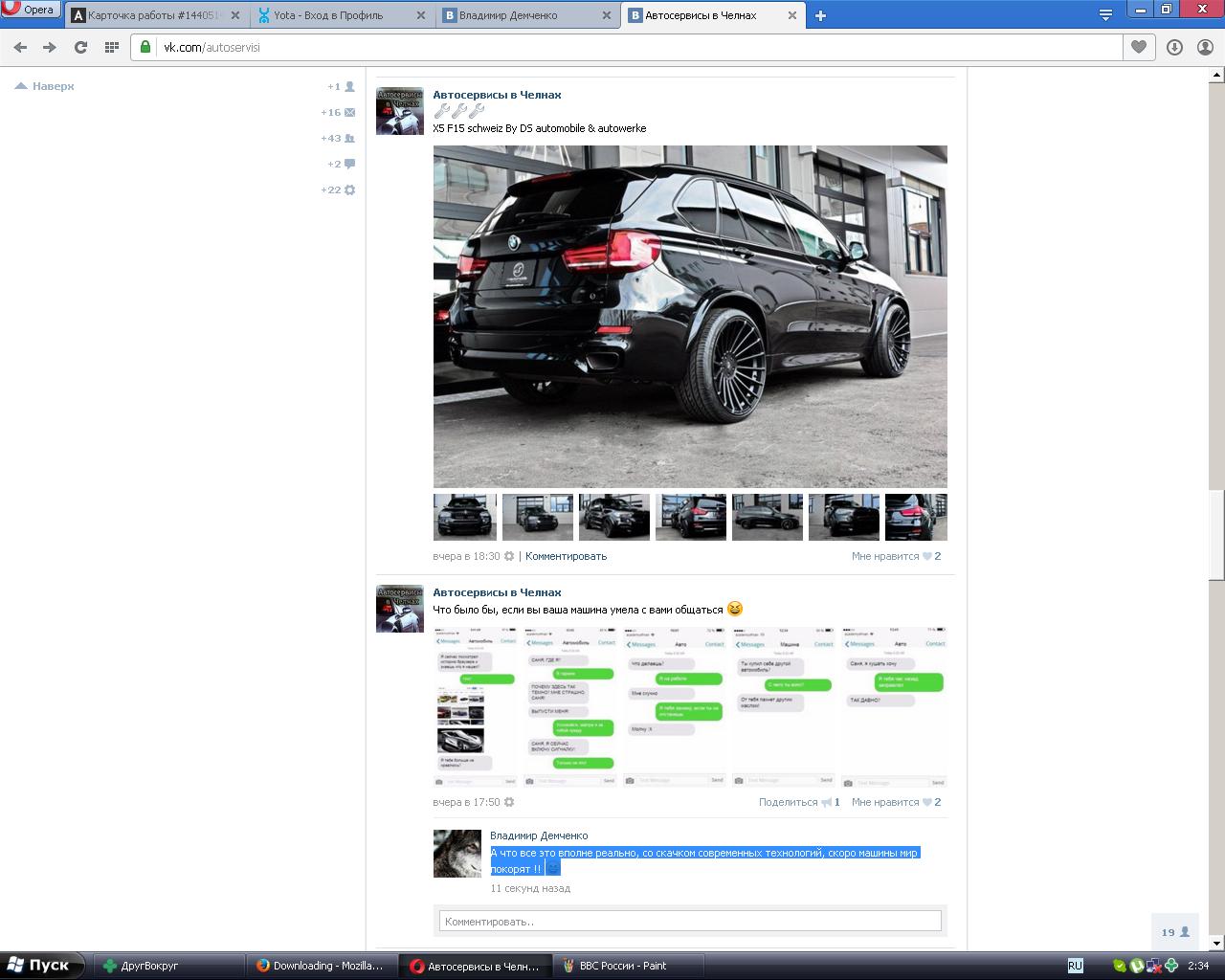Open the +2 comments notification

[342, 164]
